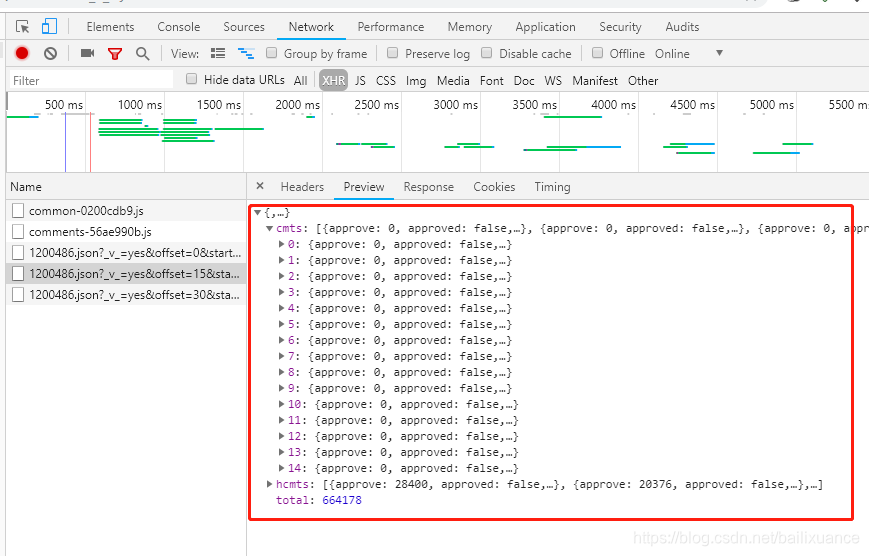The width and height of the screenshot is (869, 556).
Task: Collapse the root JSON object
Action: click(257, 212)
